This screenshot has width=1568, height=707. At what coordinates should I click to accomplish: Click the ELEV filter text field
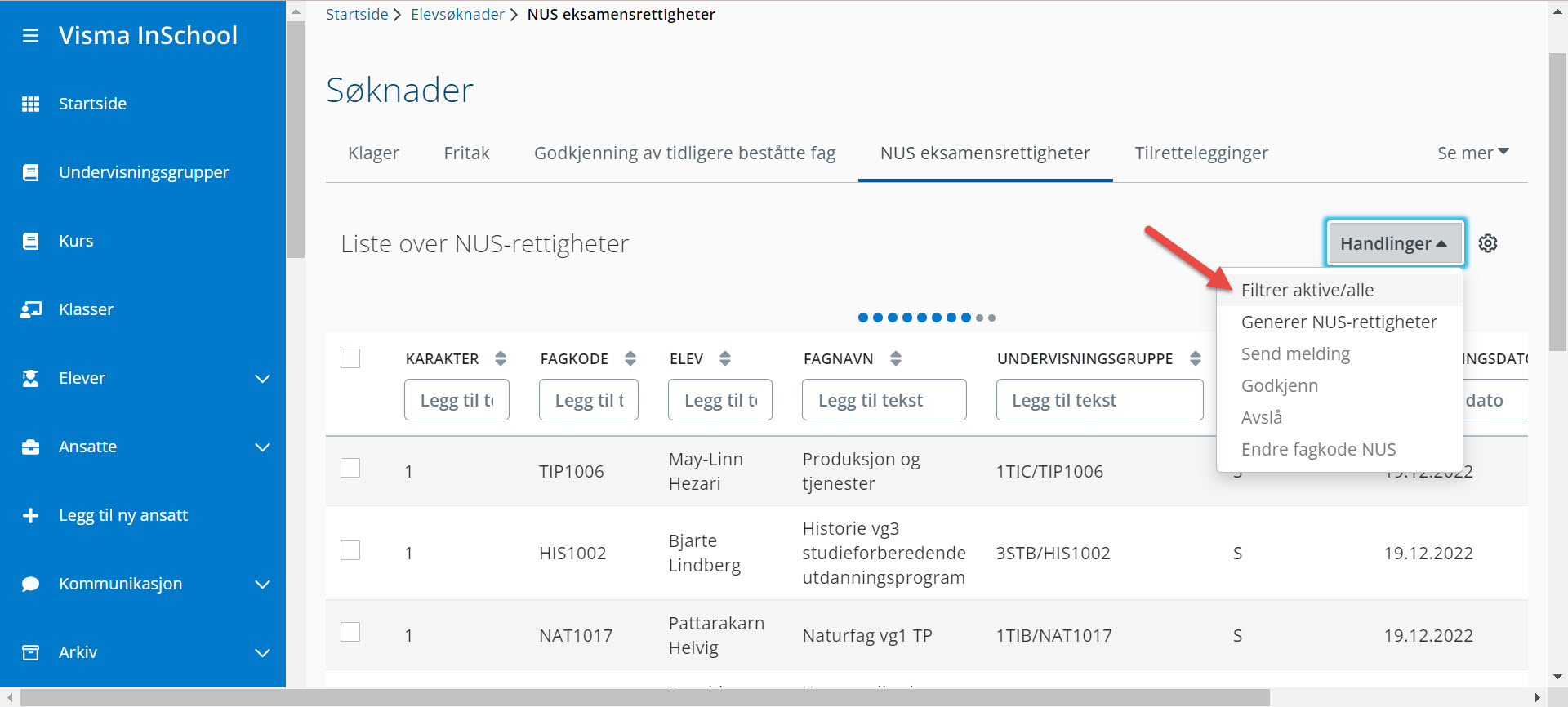pos(719,400)
